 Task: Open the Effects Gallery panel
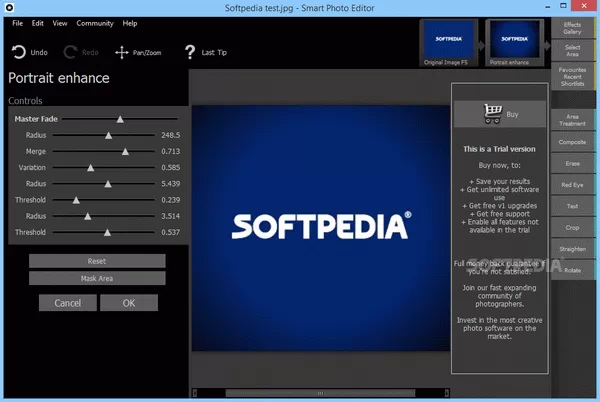tap(572, 28)
